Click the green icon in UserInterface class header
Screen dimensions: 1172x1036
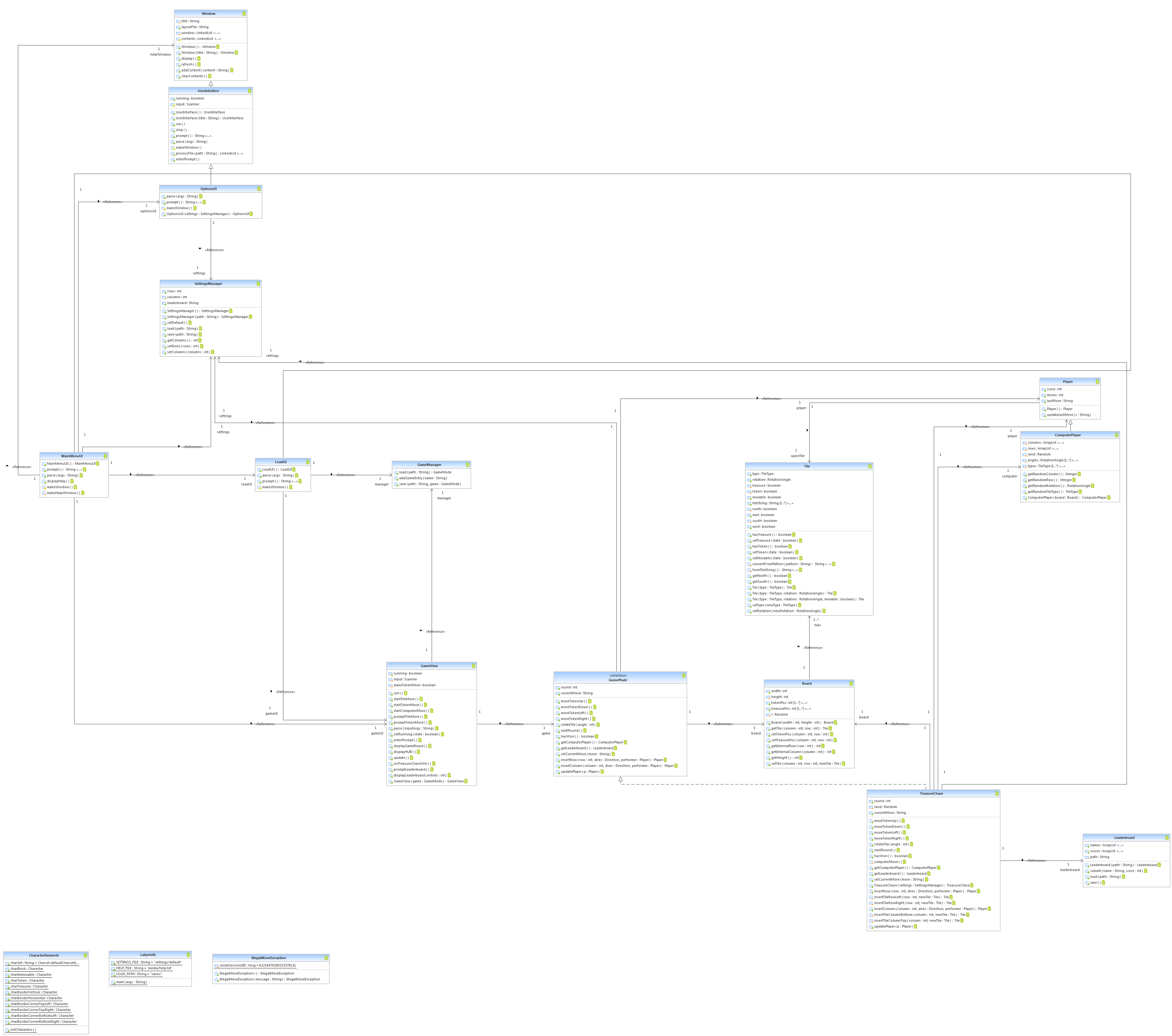point(249,91)
